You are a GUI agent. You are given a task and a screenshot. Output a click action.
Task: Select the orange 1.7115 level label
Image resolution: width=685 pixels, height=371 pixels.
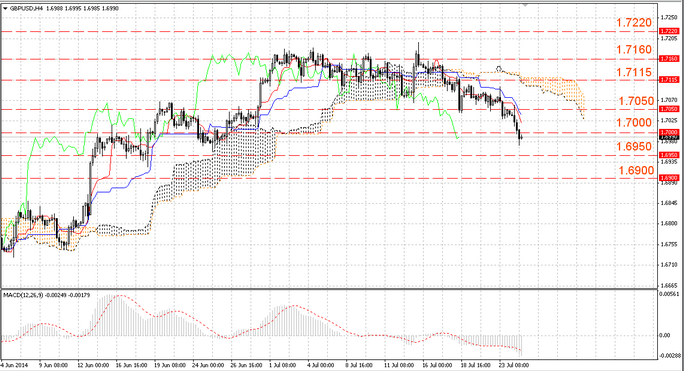634,72
